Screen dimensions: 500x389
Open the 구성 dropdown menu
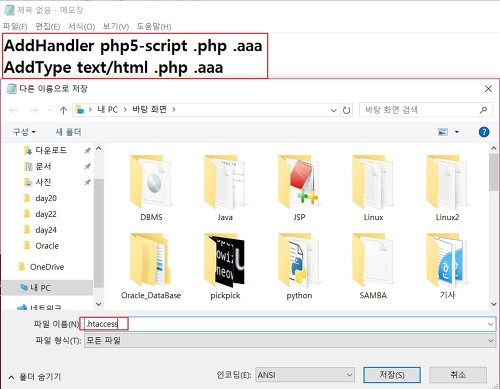[x=24, y=132]
